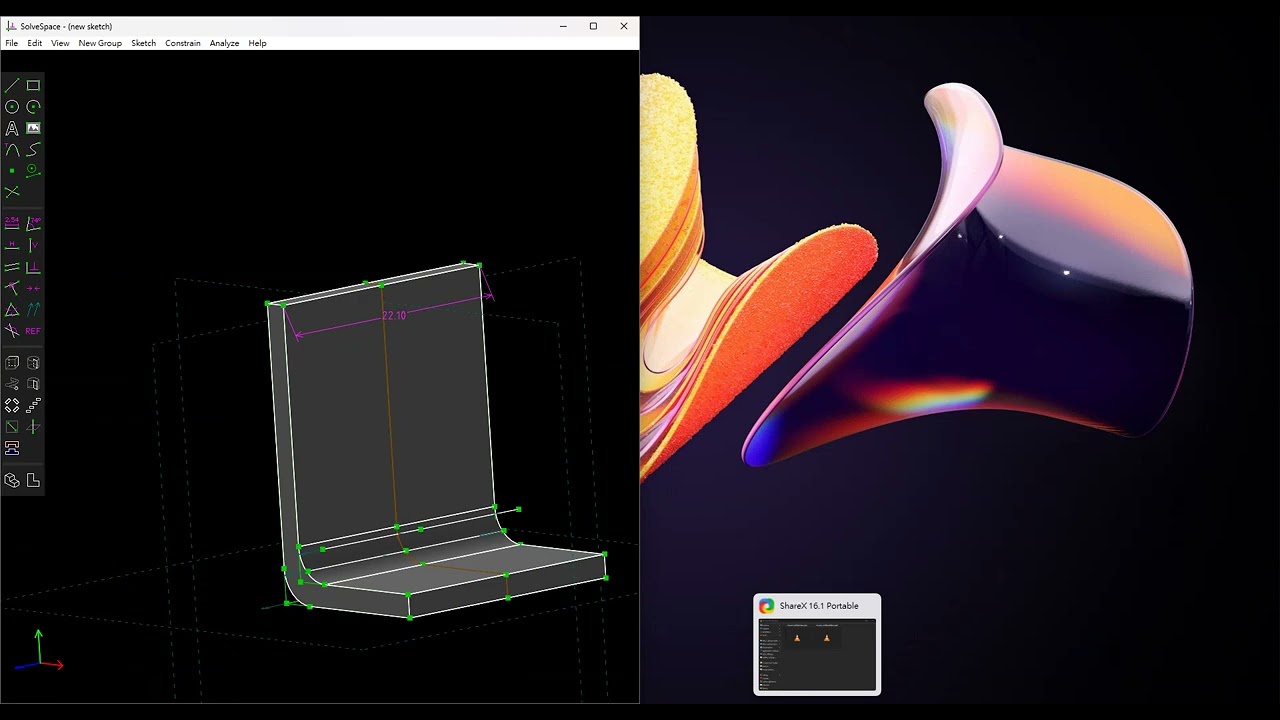
Task: Select the Arc of a Circle tool
Action: click(33, 107)
